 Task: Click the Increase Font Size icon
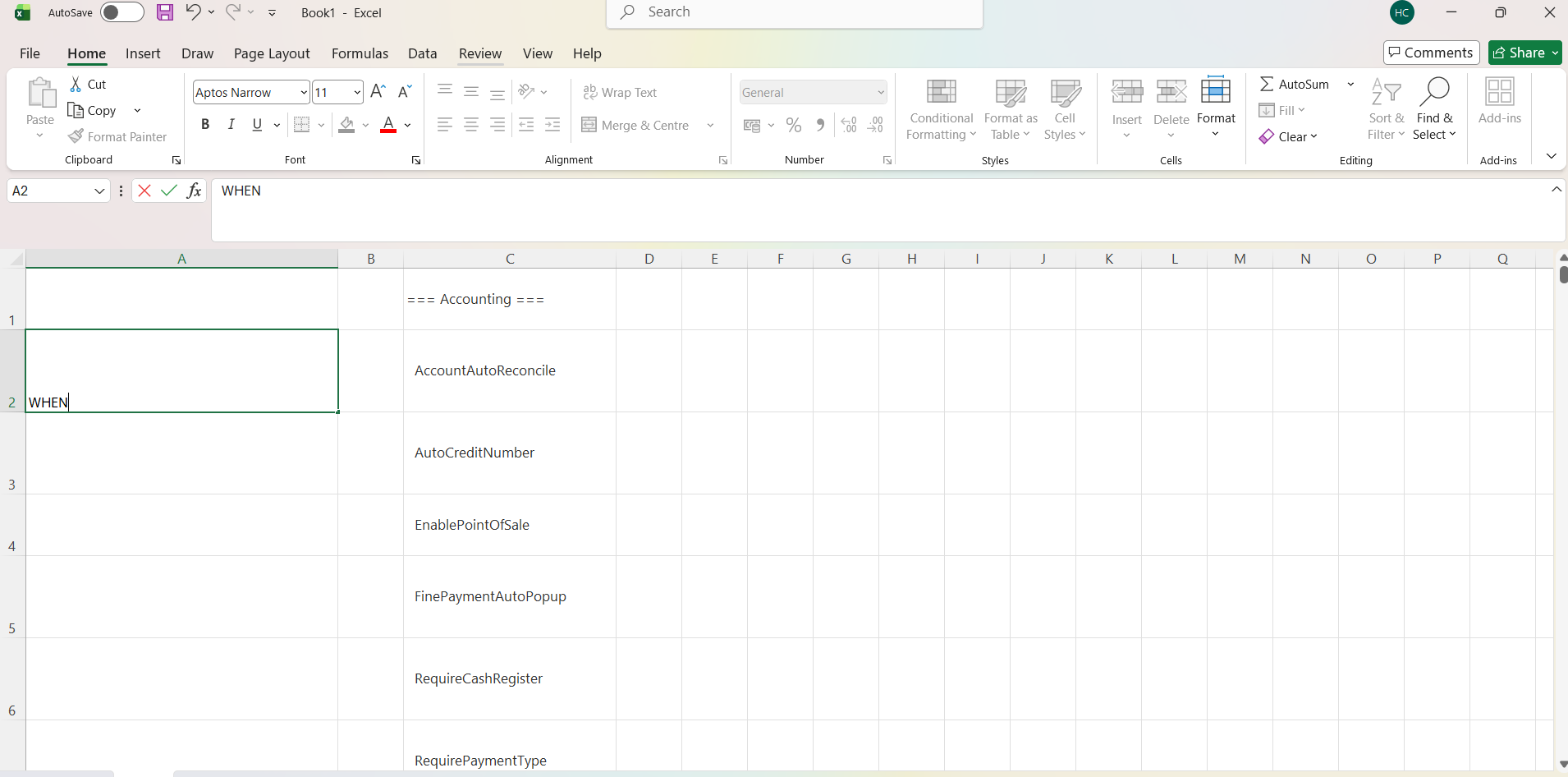[x=378, y=92]
